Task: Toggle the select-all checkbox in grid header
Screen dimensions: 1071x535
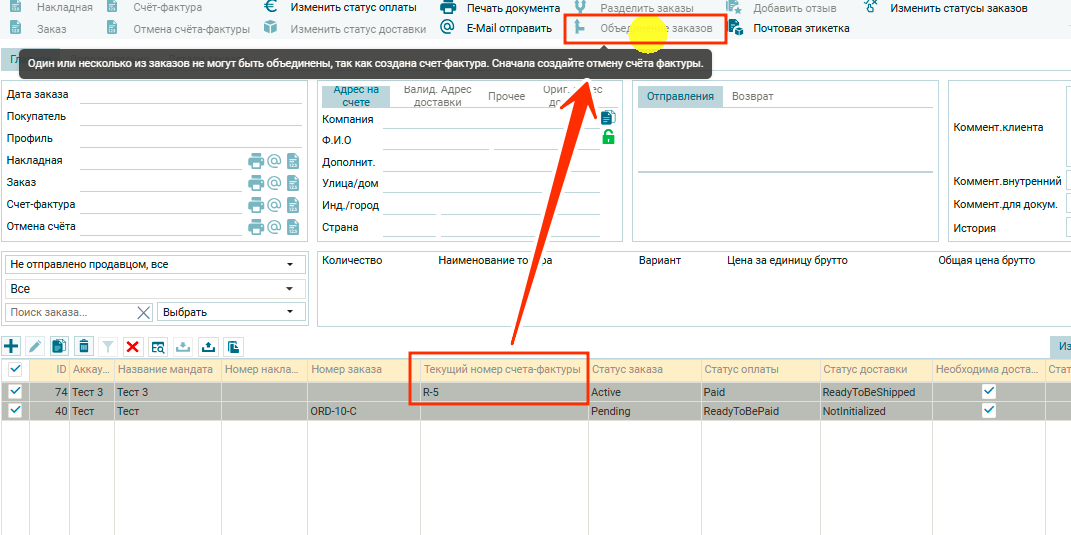Action: 15,369
